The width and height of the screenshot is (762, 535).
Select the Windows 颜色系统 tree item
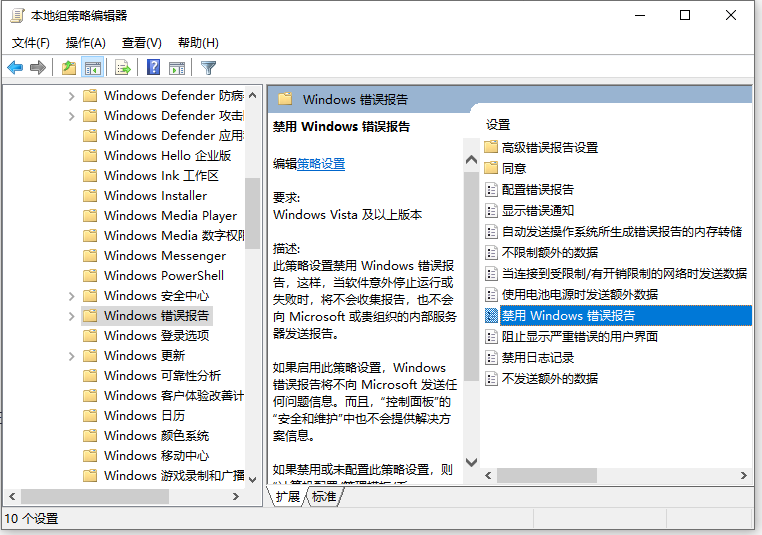click(x=156, y=435)
